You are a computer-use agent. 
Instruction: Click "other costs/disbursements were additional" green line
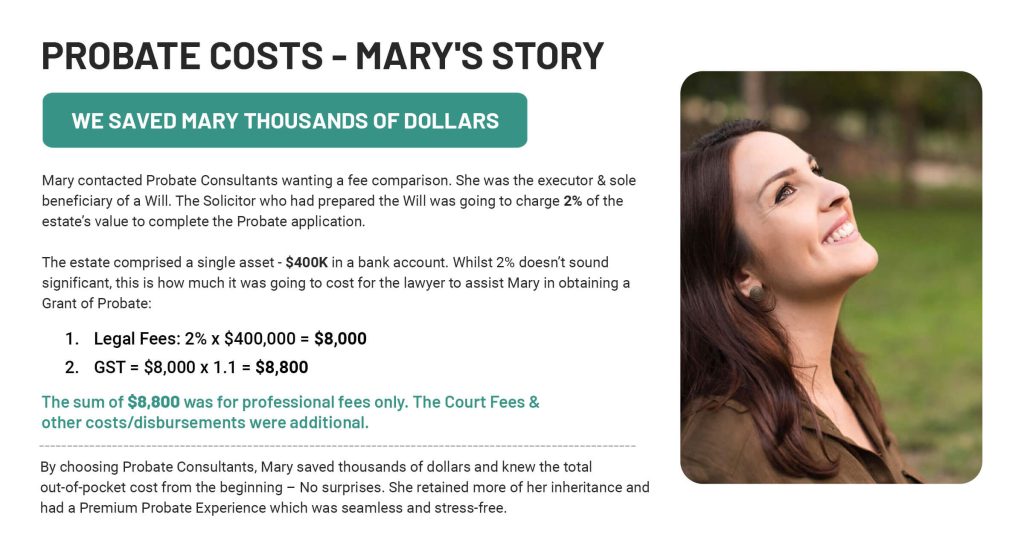point(205,422)
